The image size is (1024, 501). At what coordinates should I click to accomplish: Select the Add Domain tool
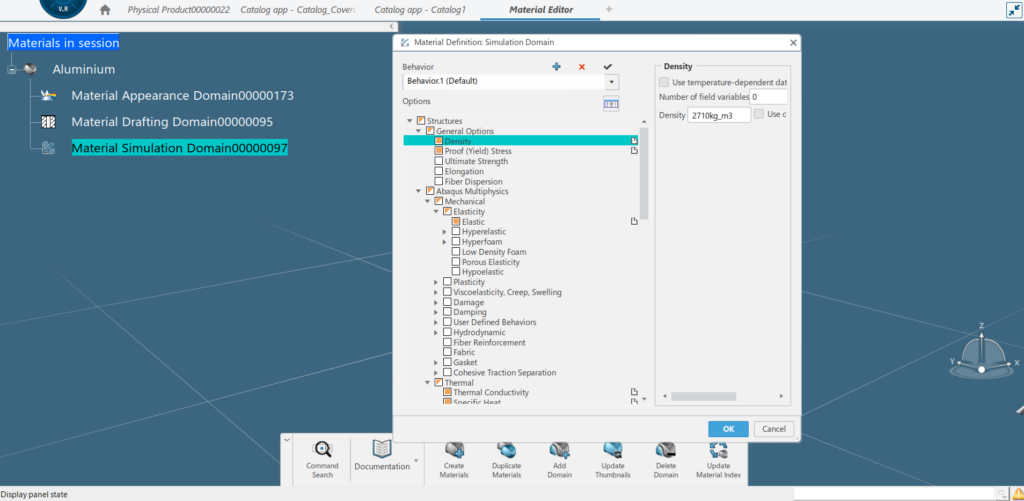click(559, 451)
